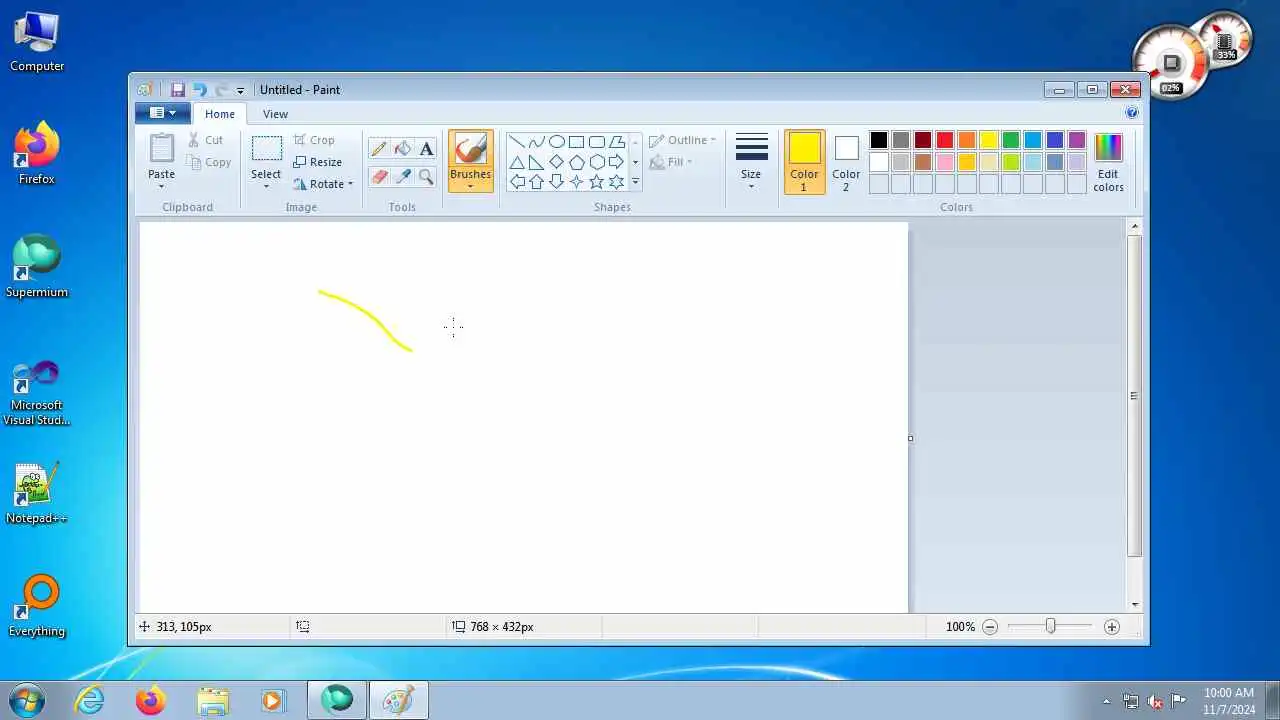1280x720 pixels.
Task: Activate Color 1 foreground selector
Action: pos(804,162)
